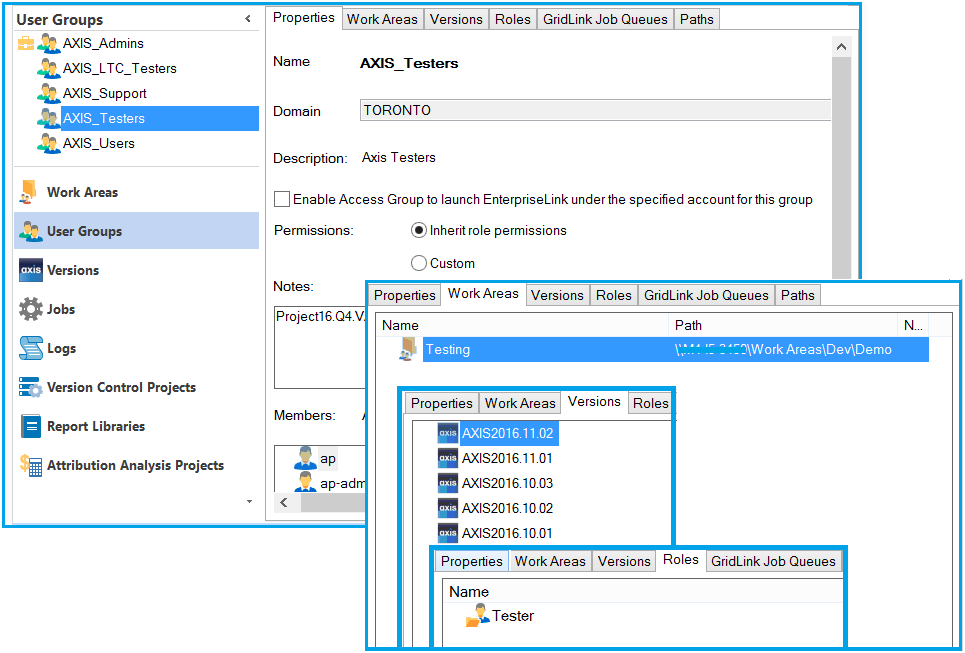This screenshot has height=653, width=965.
Task: Click the Work Areas\Dev\Demo path cell
Action: coord(783,350)
